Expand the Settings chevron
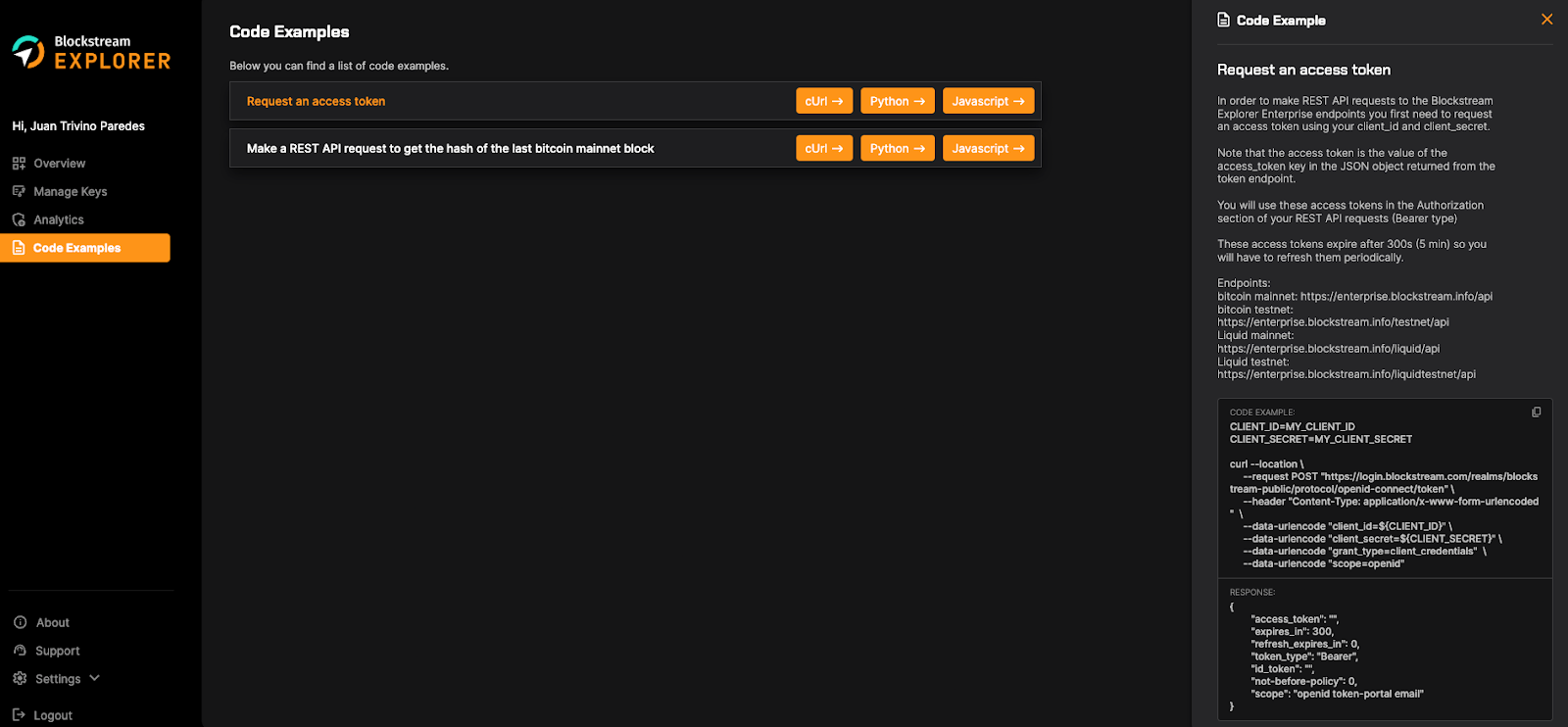 (x=95, y=678)
